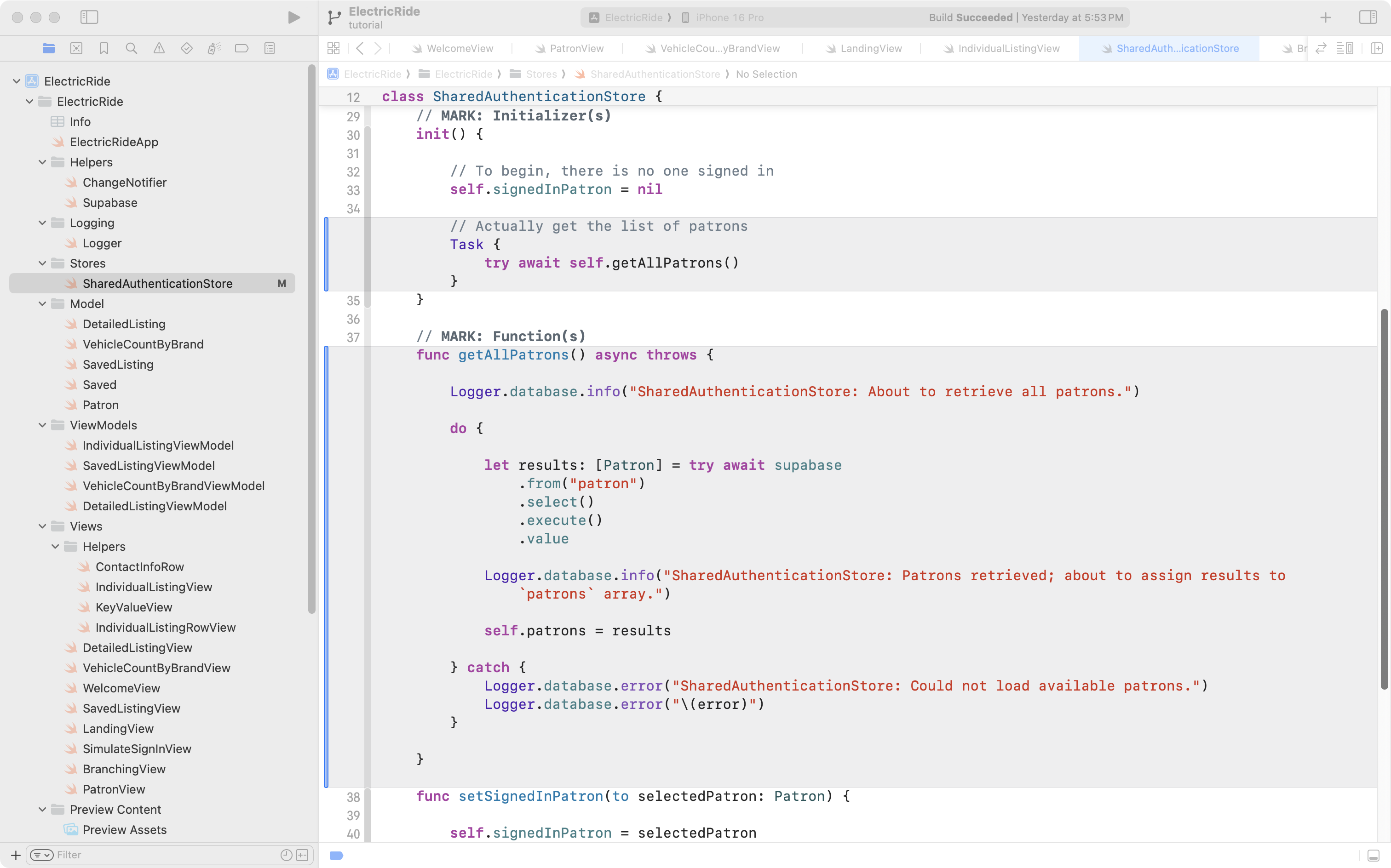Click the editor vertical scrollbar
1391x868 pixels.
1384,499
